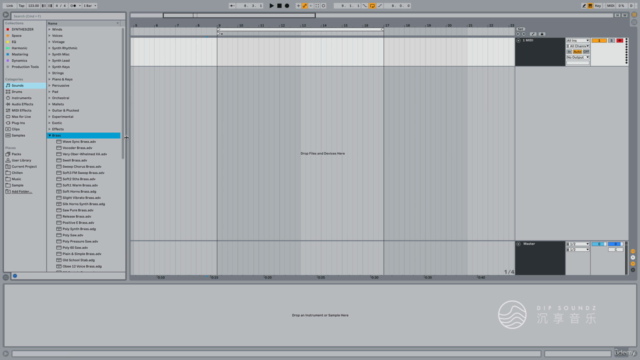Toggle the 1 MIDI track activator
The image size is (640, 360).
point(599,40)
